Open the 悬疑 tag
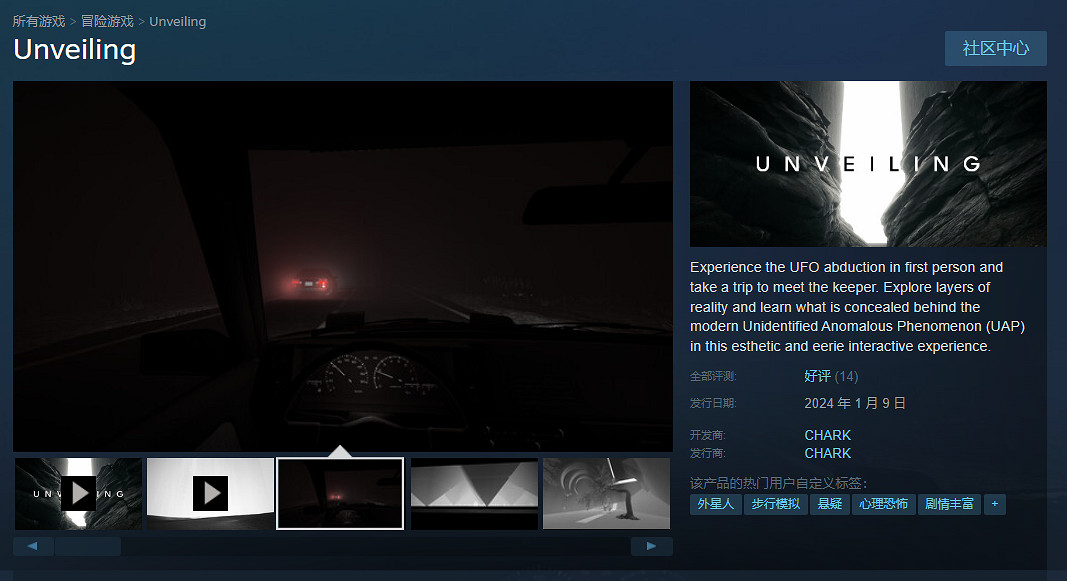Screen dimensions: 1067x581 (829, 504)
